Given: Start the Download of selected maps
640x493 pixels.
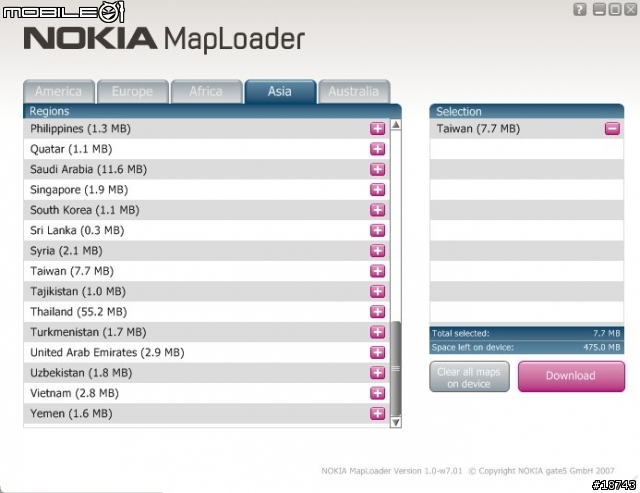Looking at the screenshot, I should tap(571, 376).
